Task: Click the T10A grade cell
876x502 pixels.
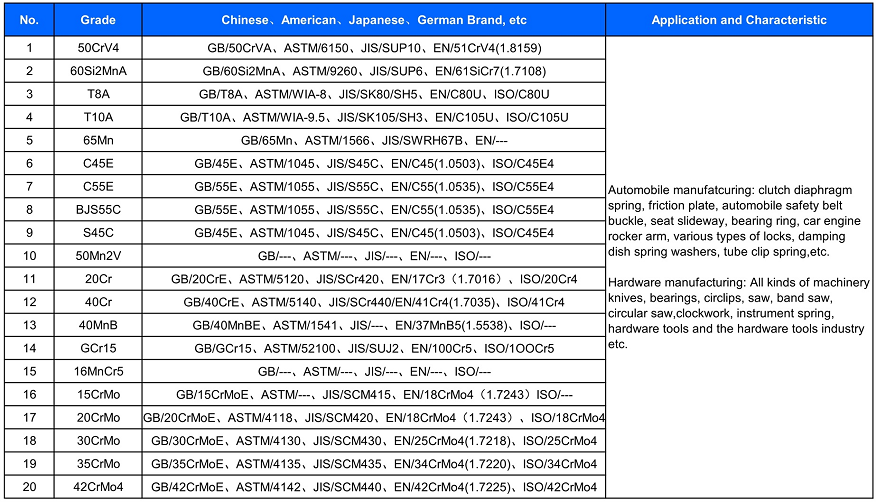Action: click(98, 117)
